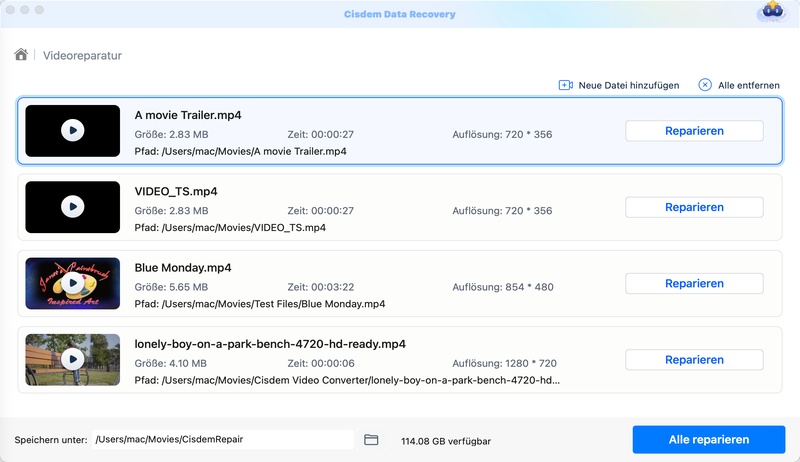Click Alle entfernen label
This screenshot has width=800, height=462.
[x=748, y=86]
